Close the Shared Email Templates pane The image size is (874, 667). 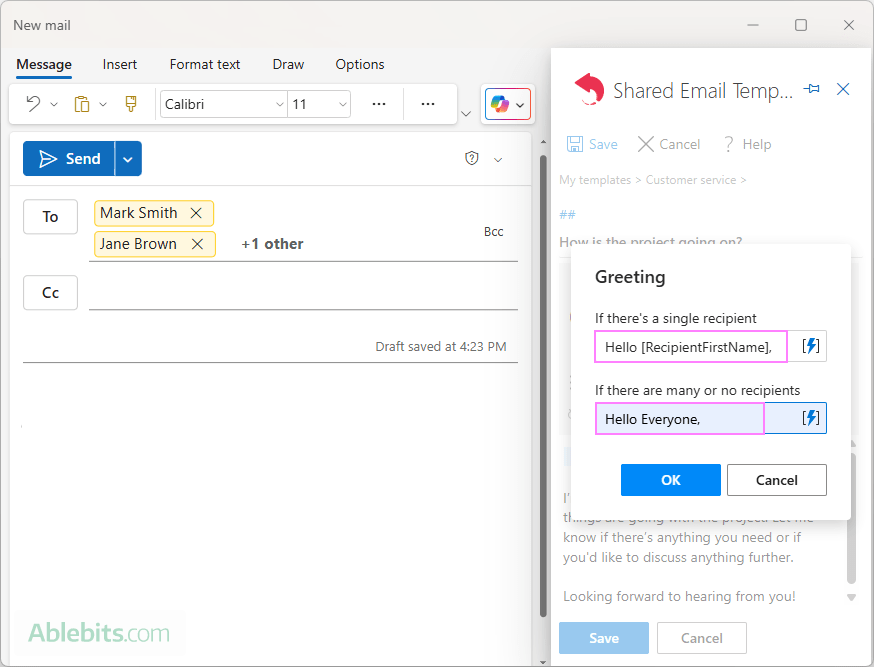[x=843, y=89]
